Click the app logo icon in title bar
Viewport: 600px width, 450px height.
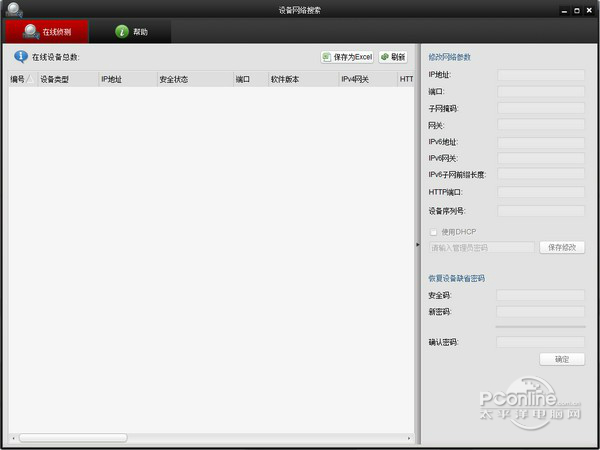(15, 10)
